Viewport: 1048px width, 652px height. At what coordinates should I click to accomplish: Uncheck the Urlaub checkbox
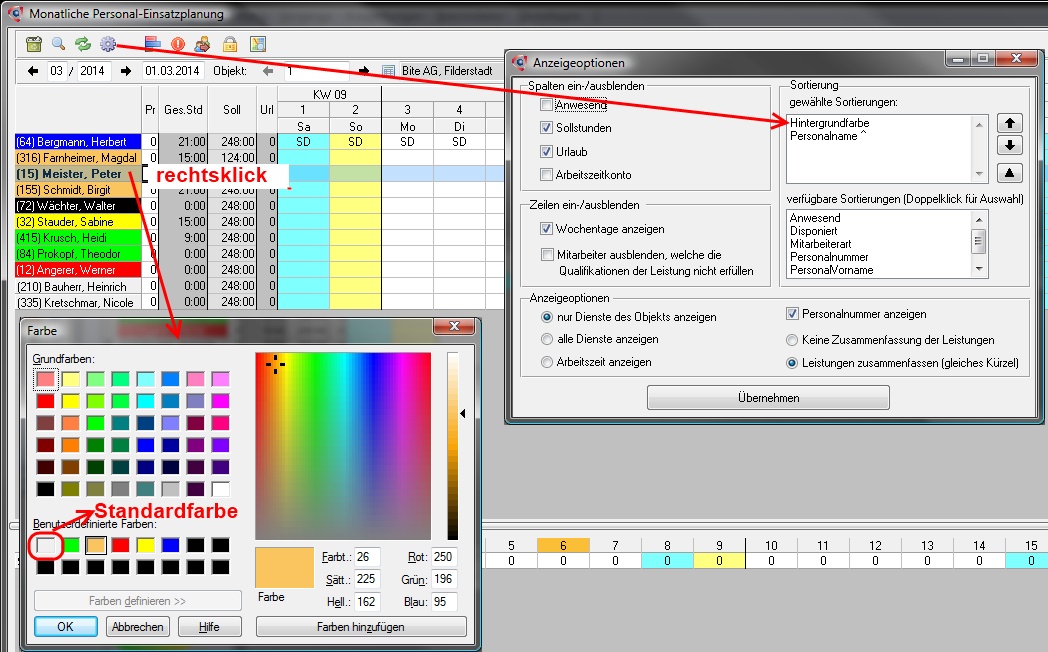pos(547,152)
